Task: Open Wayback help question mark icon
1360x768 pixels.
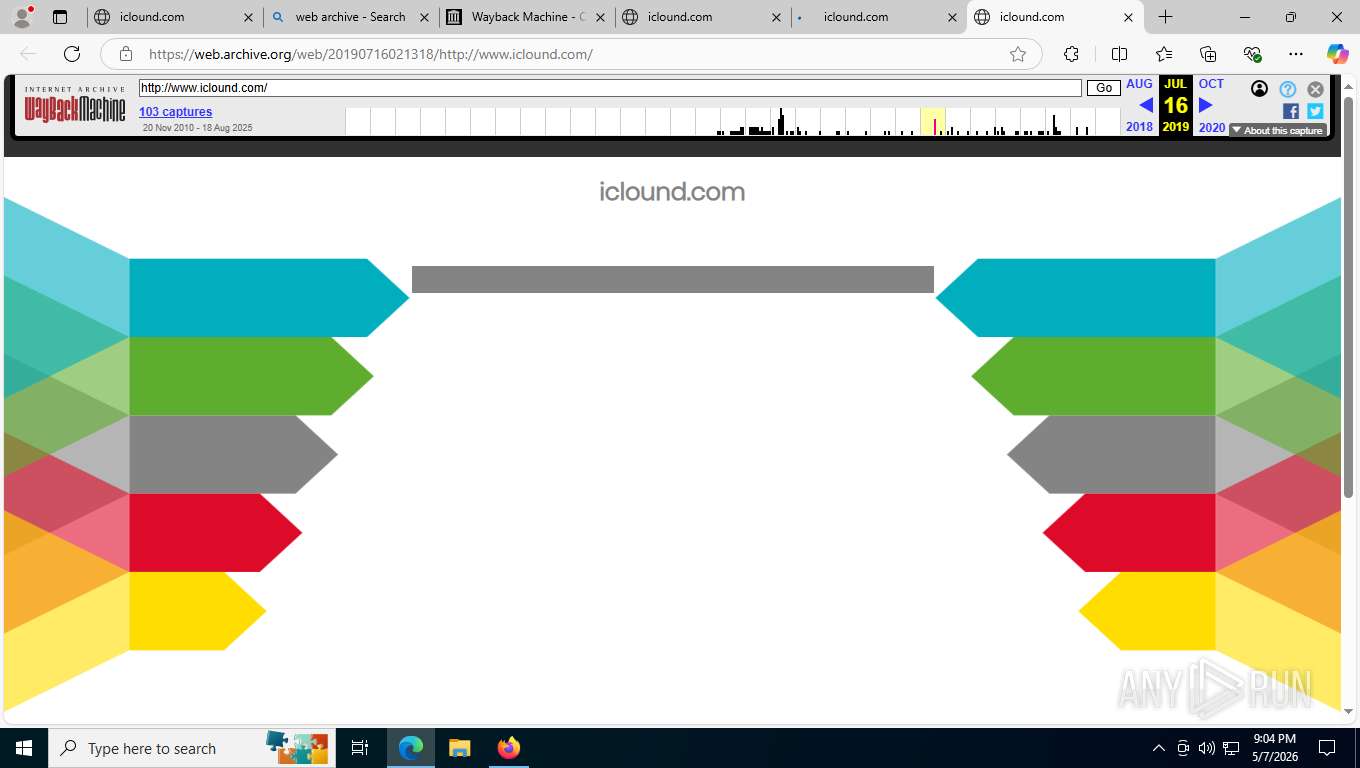Action: [x=1288, y=89]
